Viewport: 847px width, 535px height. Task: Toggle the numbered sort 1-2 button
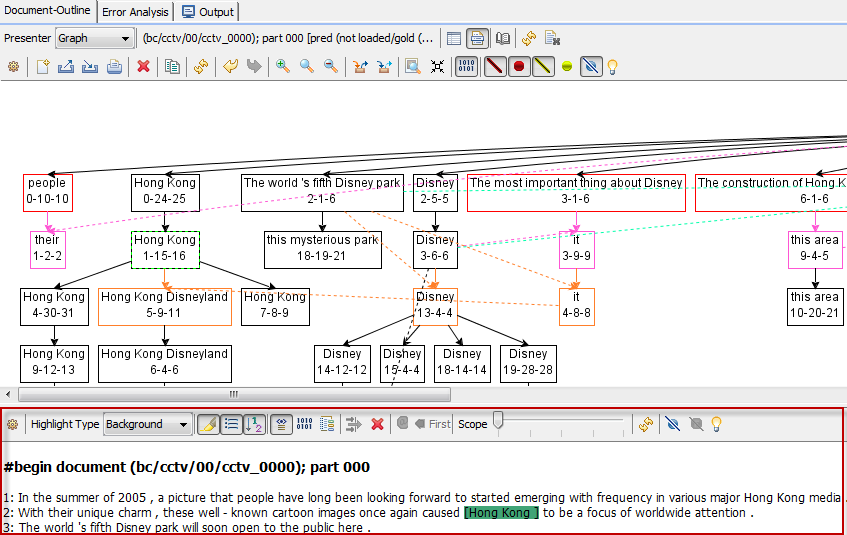point(254,424)
